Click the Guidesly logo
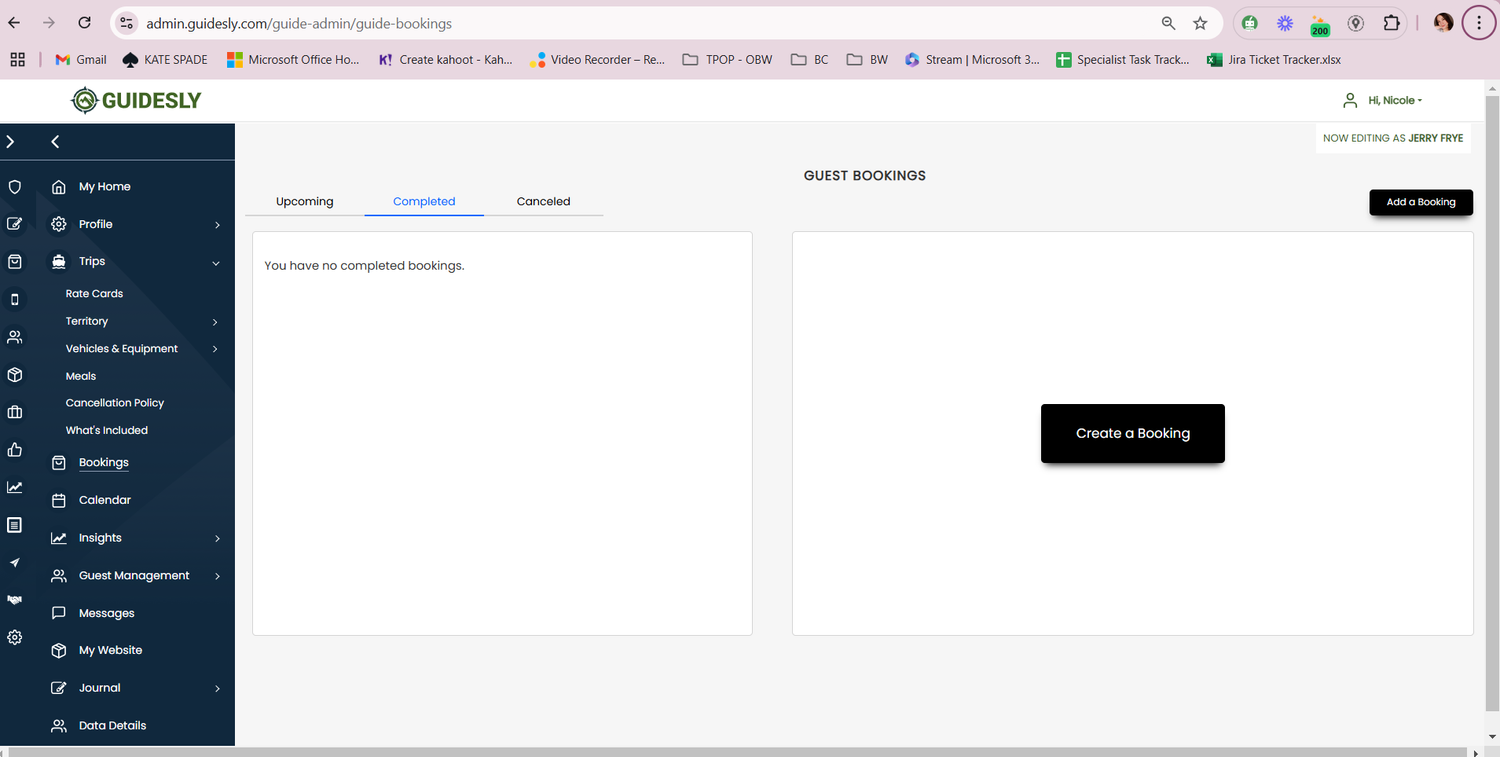Screen dimensions: 1500x757 coord(136,100)
